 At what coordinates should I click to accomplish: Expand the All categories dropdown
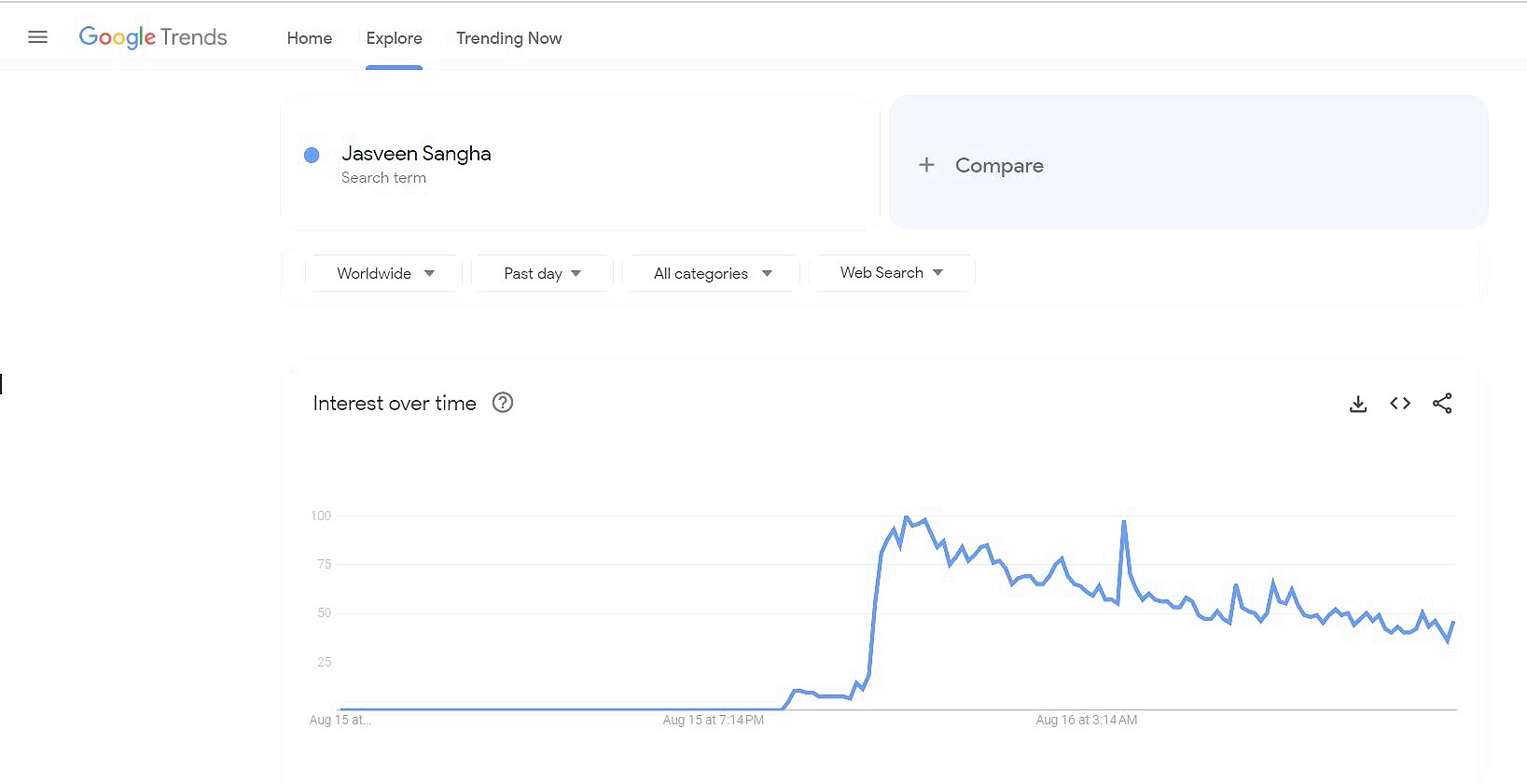point(713,273)
